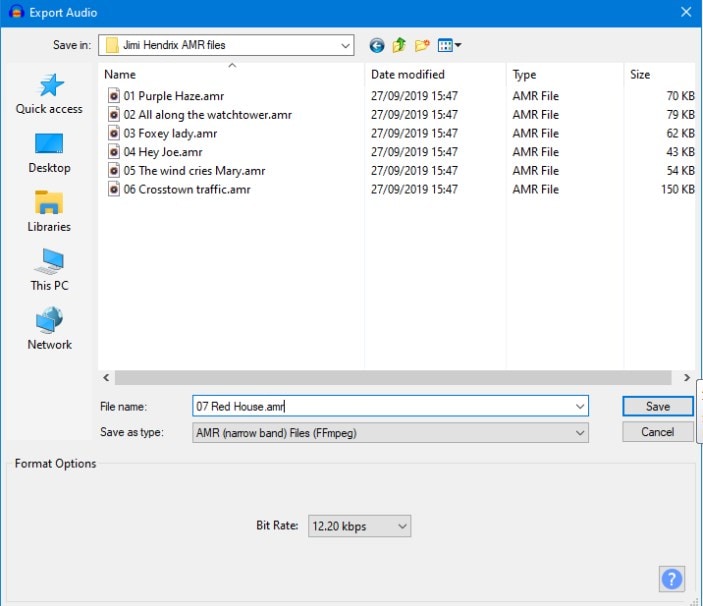Click the scrollbar right arrow
The image size is (703, 606).
pos(686,377)
